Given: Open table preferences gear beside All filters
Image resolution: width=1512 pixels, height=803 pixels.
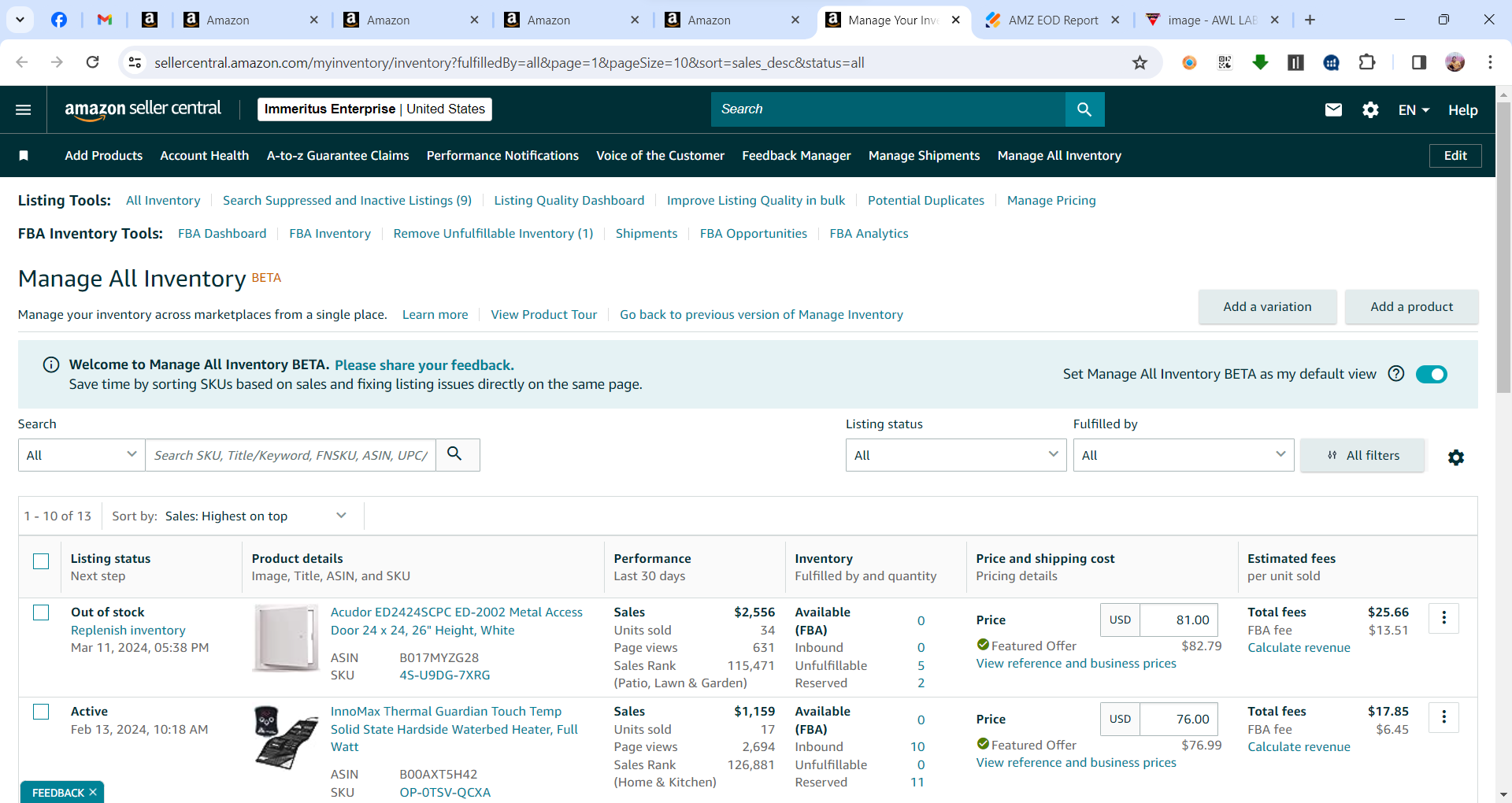Looking at the screenshot, I should point(1456,457).
